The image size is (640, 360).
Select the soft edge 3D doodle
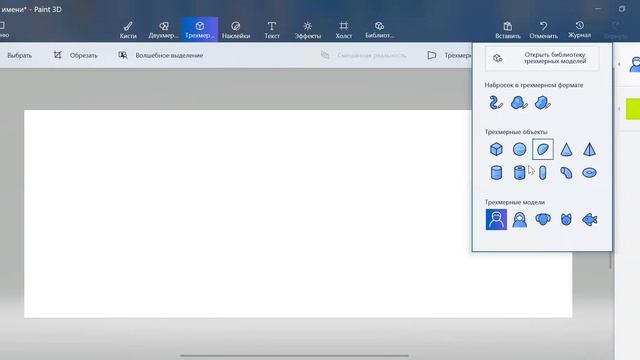point(519,102)
